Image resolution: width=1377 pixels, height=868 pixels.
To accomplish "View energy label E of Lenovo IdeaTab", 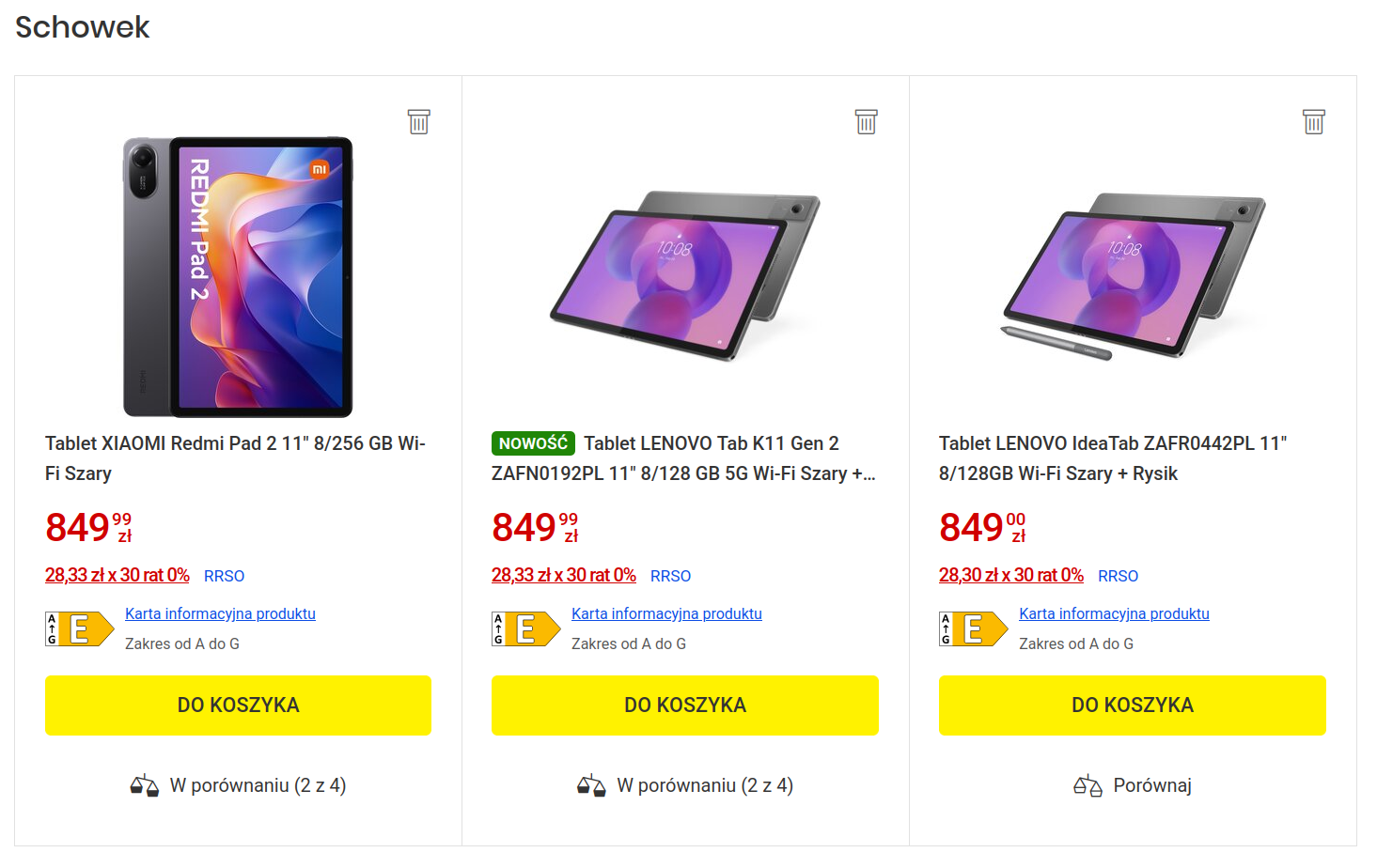I will coord(973,628).
